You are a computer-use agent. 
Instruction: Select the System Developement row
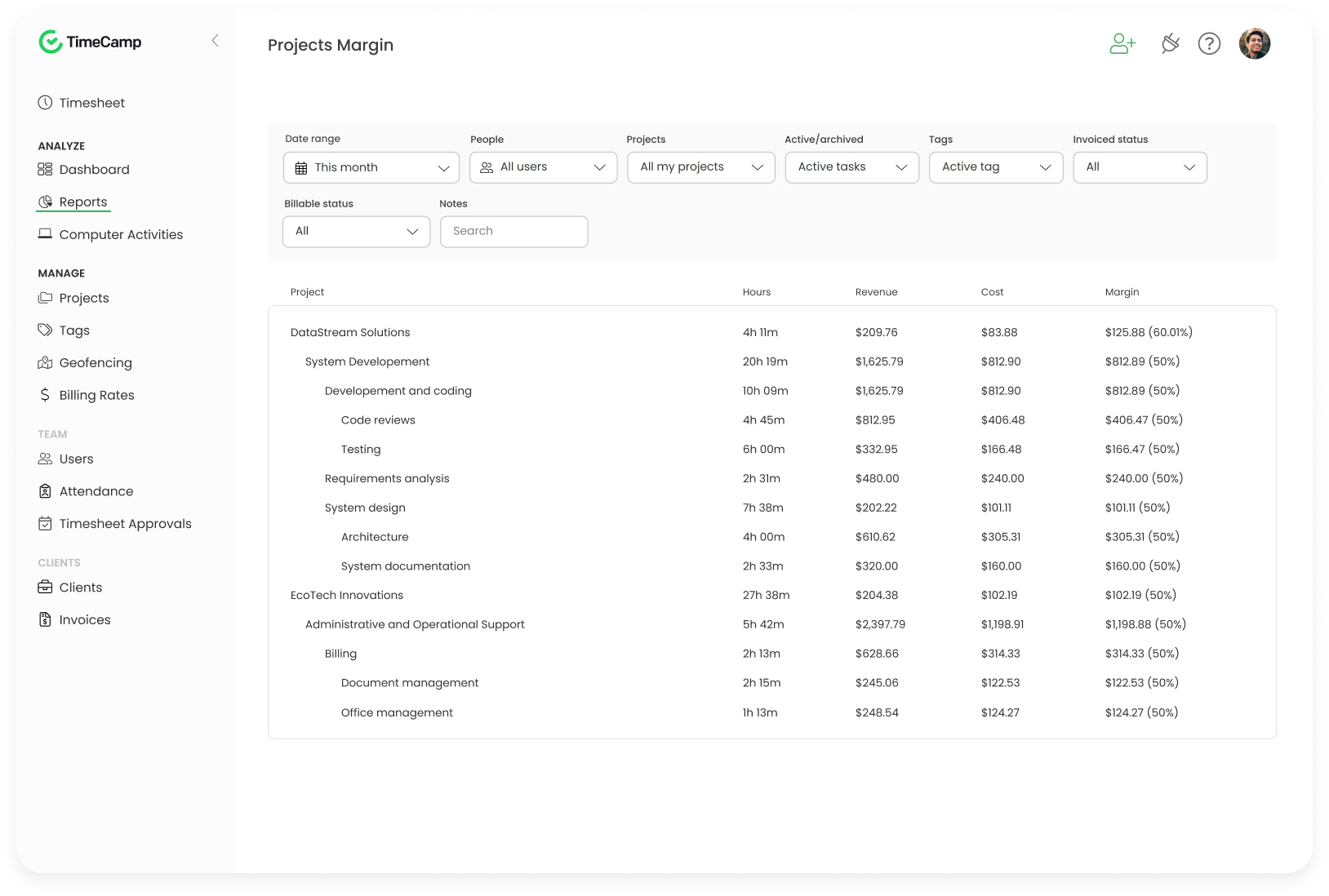(771, 362)
